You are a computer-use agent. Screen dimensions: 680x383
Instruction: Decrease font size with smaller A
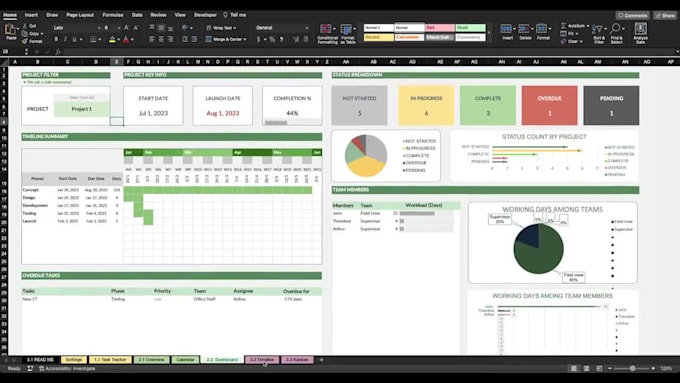point(136,28)
